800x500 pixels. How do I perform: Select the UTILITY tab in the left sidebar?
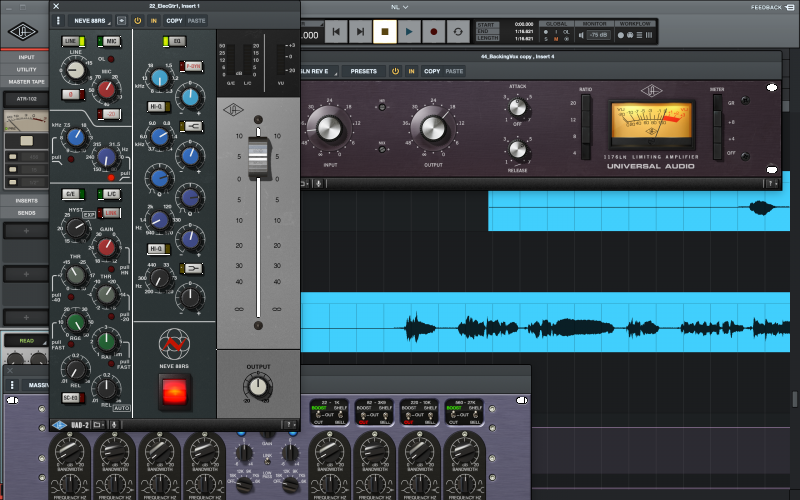click(27, 69)
